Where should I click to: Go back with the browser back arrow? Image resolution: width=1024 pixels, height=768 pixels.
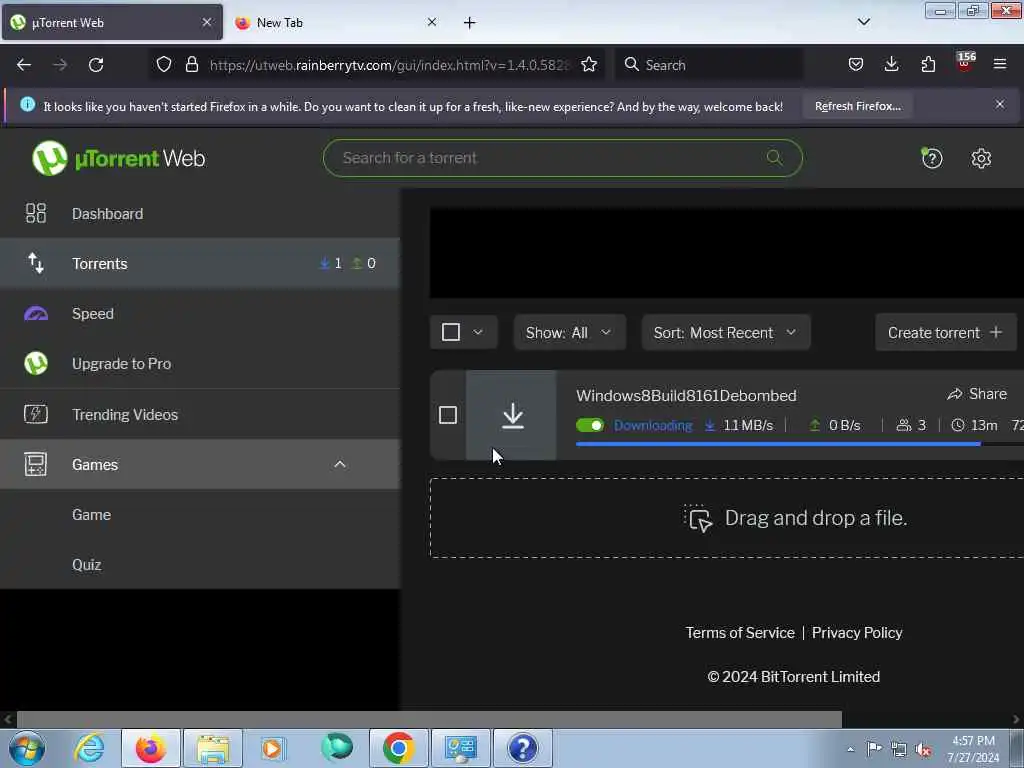click(x=24, y=65)
